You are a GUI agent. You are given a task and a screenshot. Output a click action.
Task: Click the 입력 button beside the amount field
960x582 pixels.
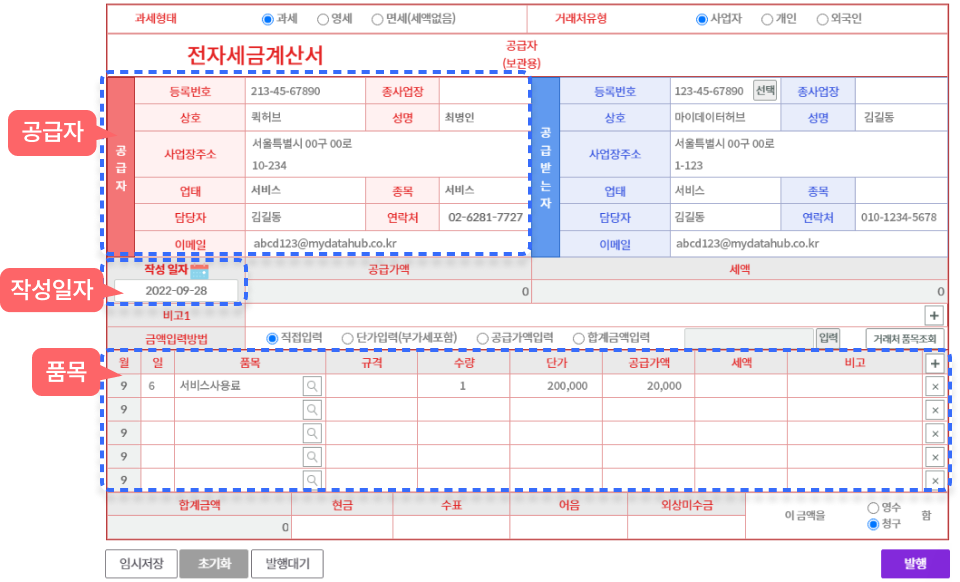click(828, 338)
